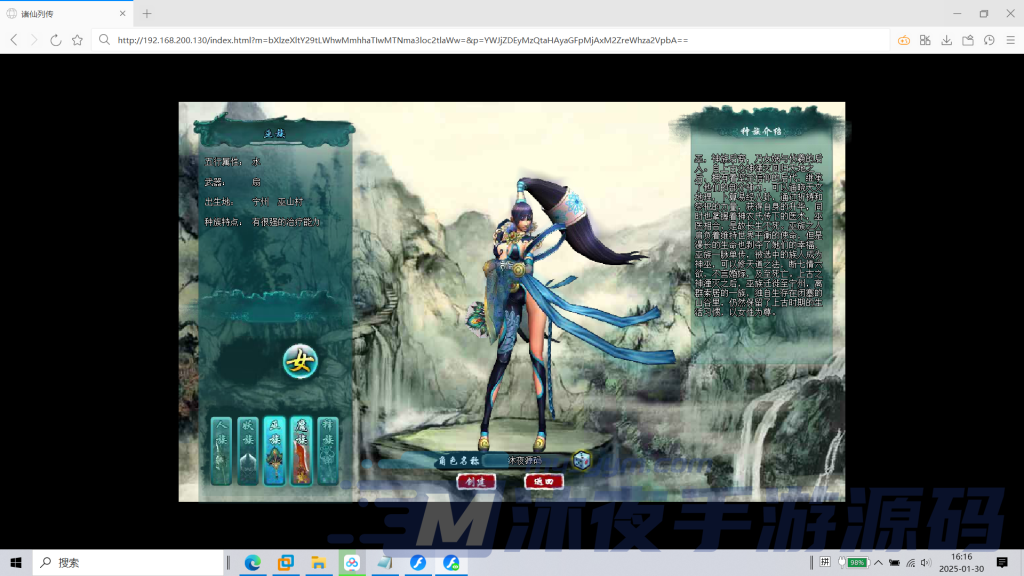Open the browser history clock icon
Image resolution: width=1024 pixels, height=576 pixels.
[x=989, y=40]
